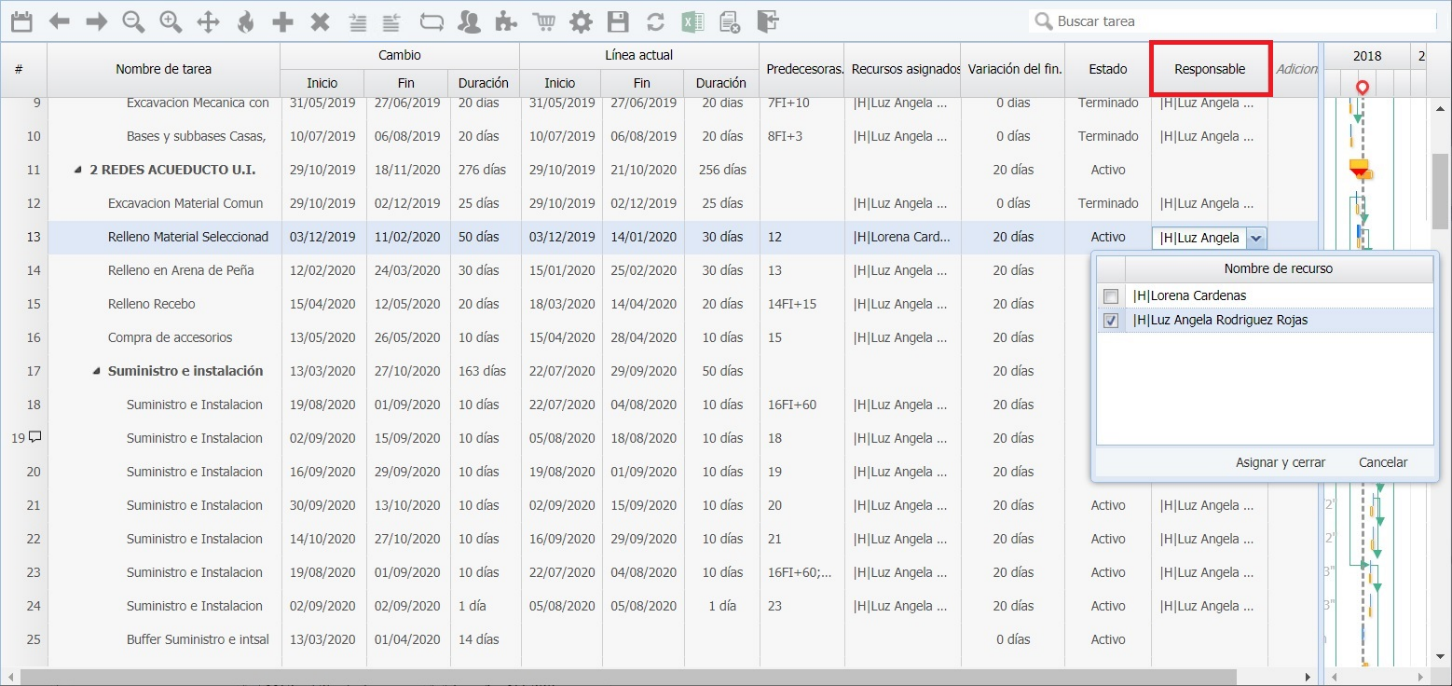
Task: Click the Nombre de tarea column header
Action: tap(164, 69)
